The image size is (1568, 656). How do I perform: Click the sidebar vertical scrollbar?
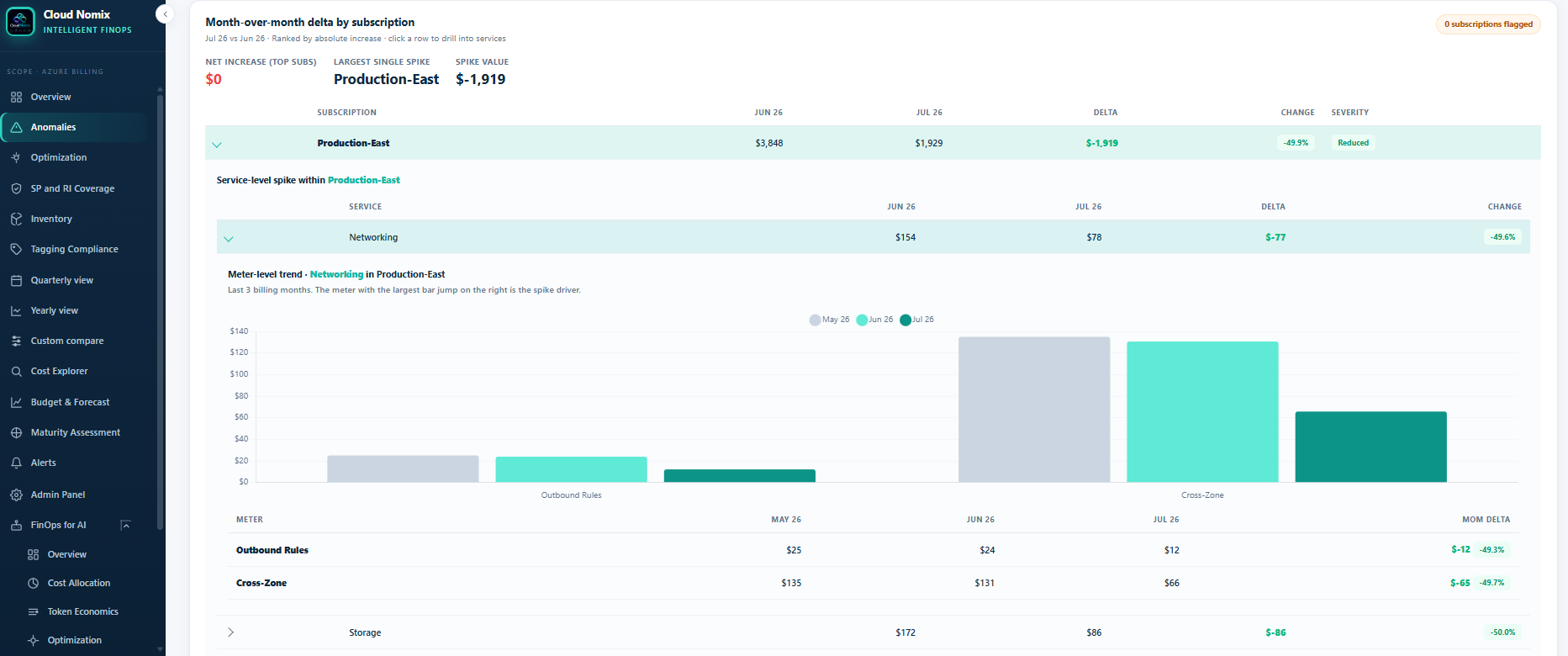(x=160, y=311)
